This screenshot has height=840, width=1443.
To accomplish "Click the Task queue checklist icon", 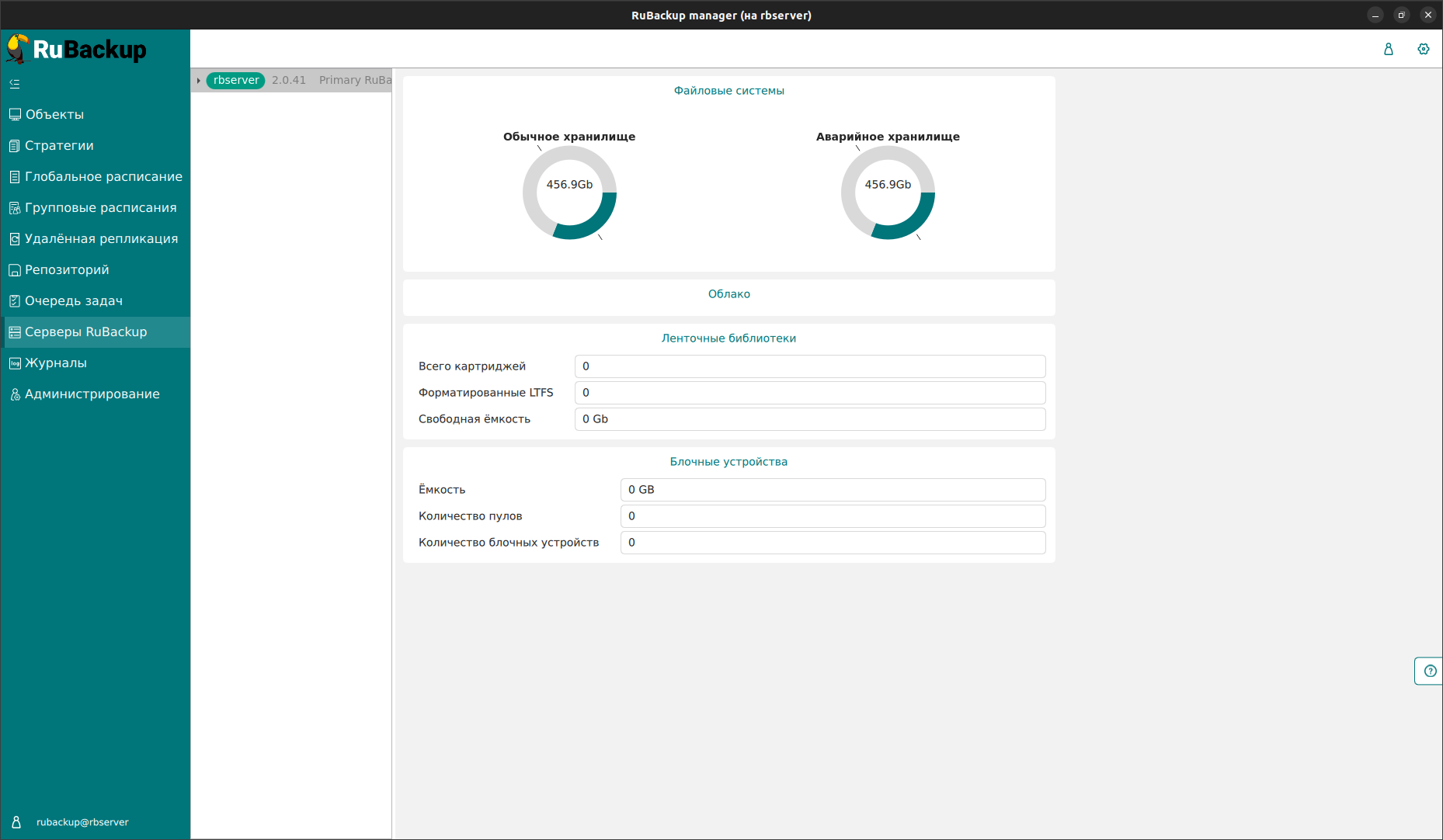I will 15,301.
